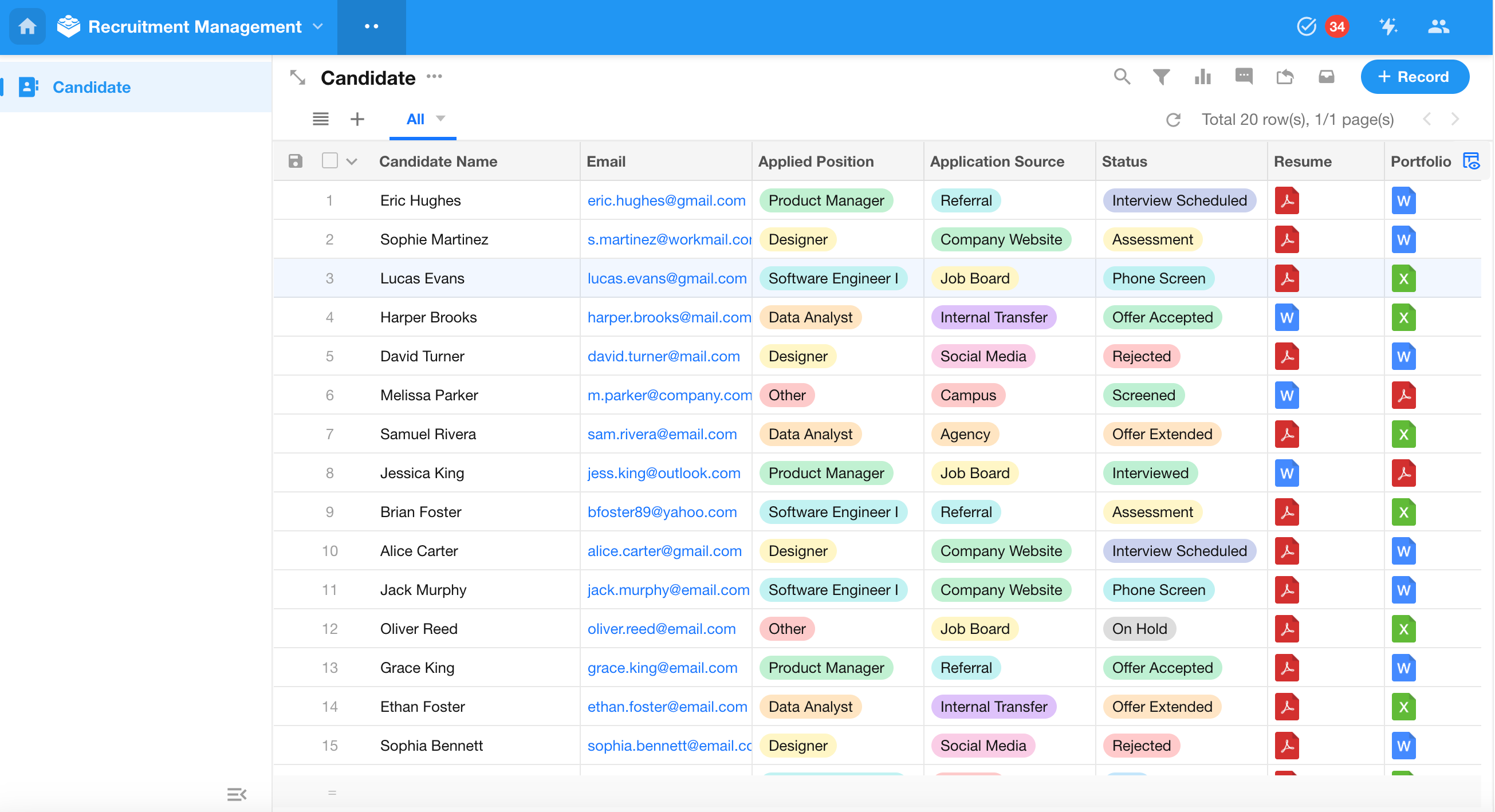Click Campus source tag for Melissa Parker

pyautogui.click(x=968, y=395)
